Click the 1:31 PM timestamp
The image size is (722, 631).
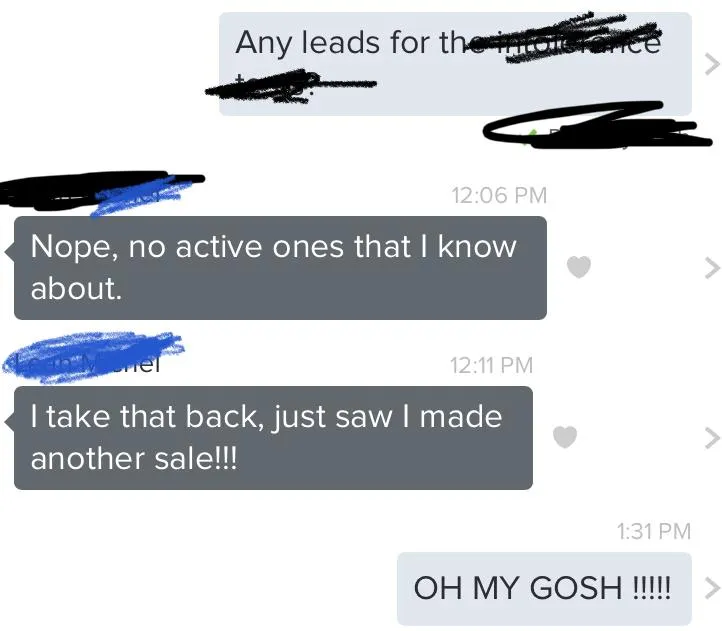click(x=654, y=531)
